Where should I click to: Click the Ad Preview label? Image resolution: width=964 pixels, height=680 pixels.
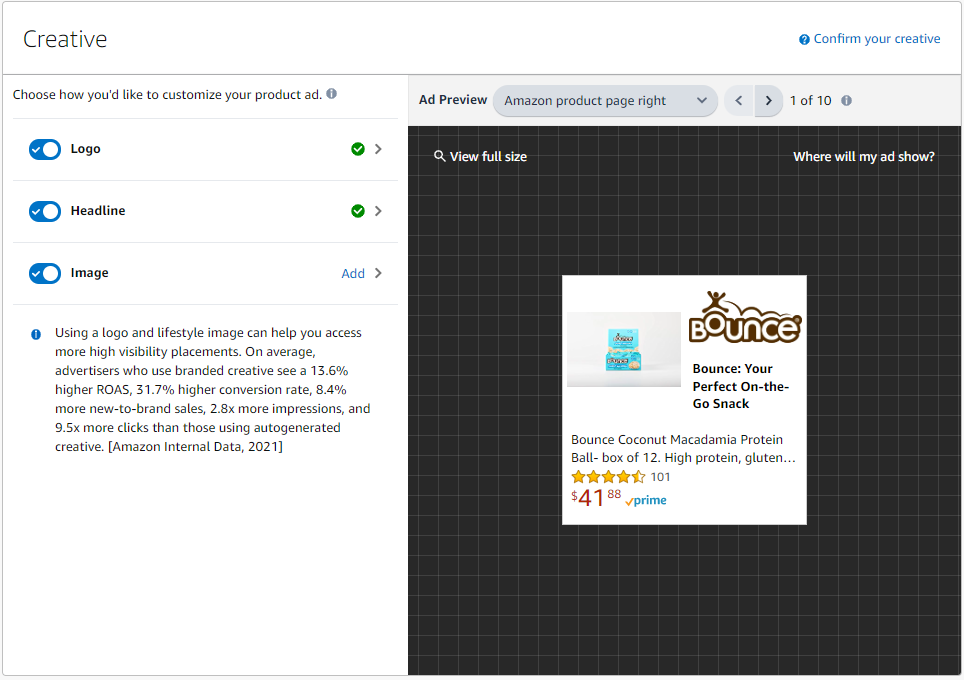(x=453, y=100)
